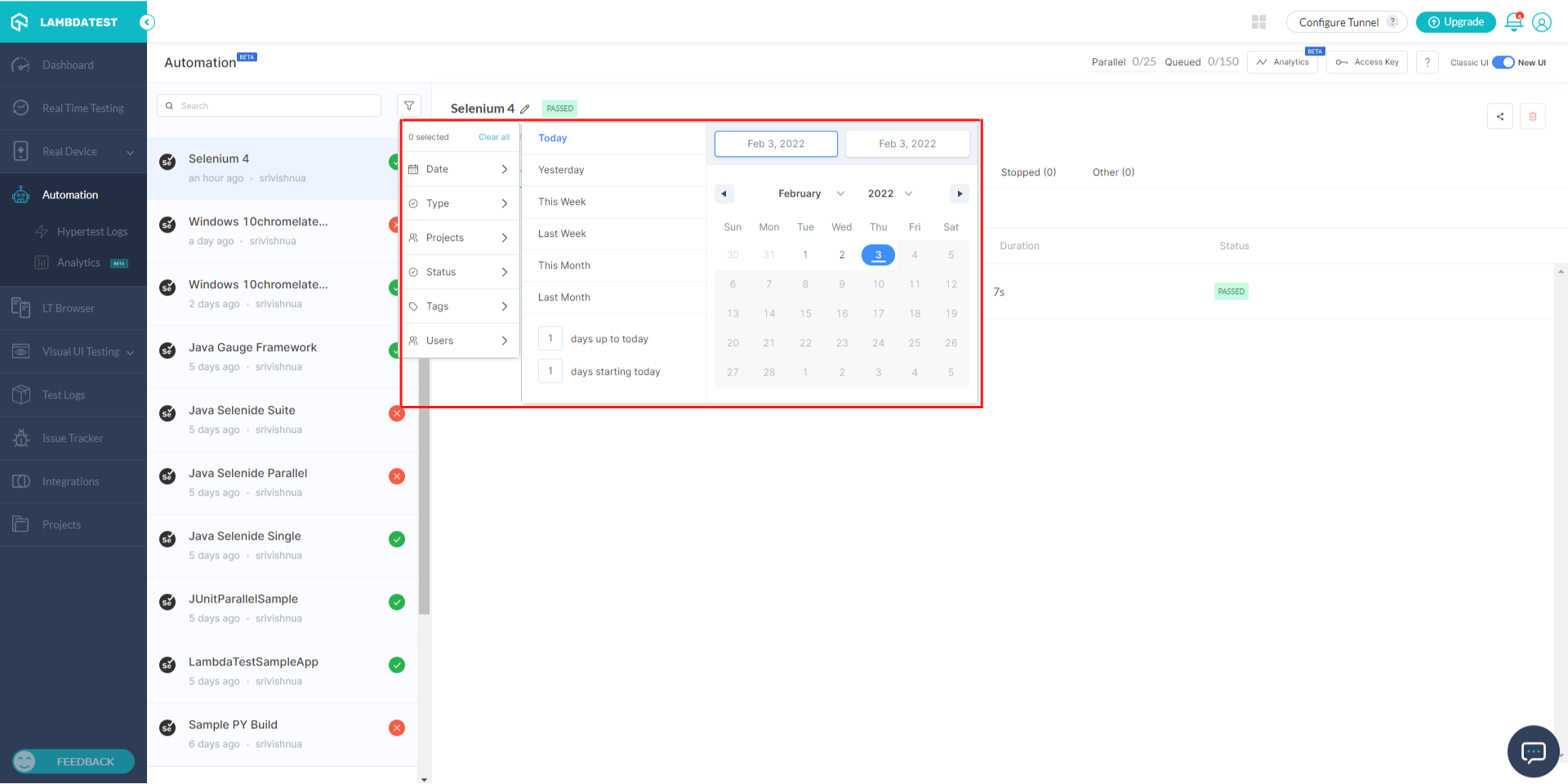Expand the Users filter option
Viewport: 1568px width, 784px height.
(x=460, y=341)
